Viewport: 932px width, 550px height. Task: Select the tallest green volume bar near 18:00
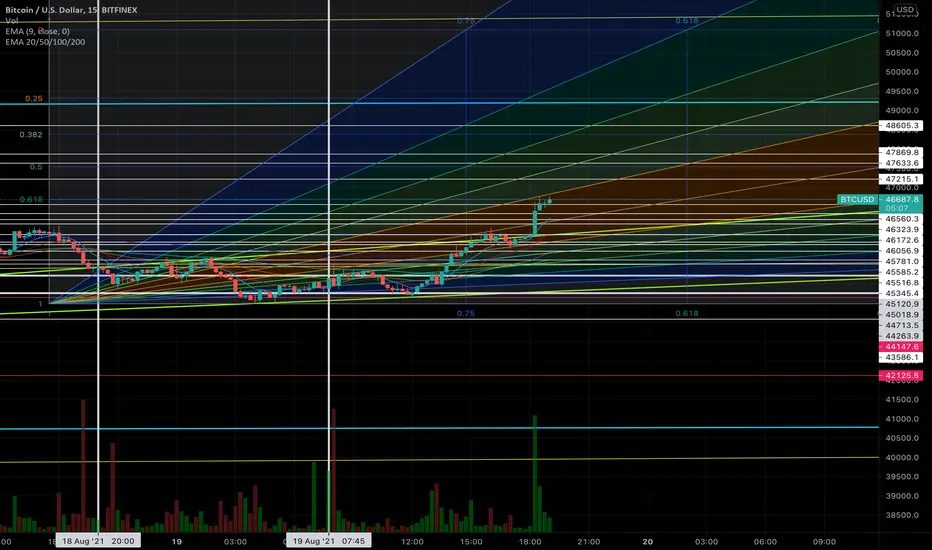535,473
